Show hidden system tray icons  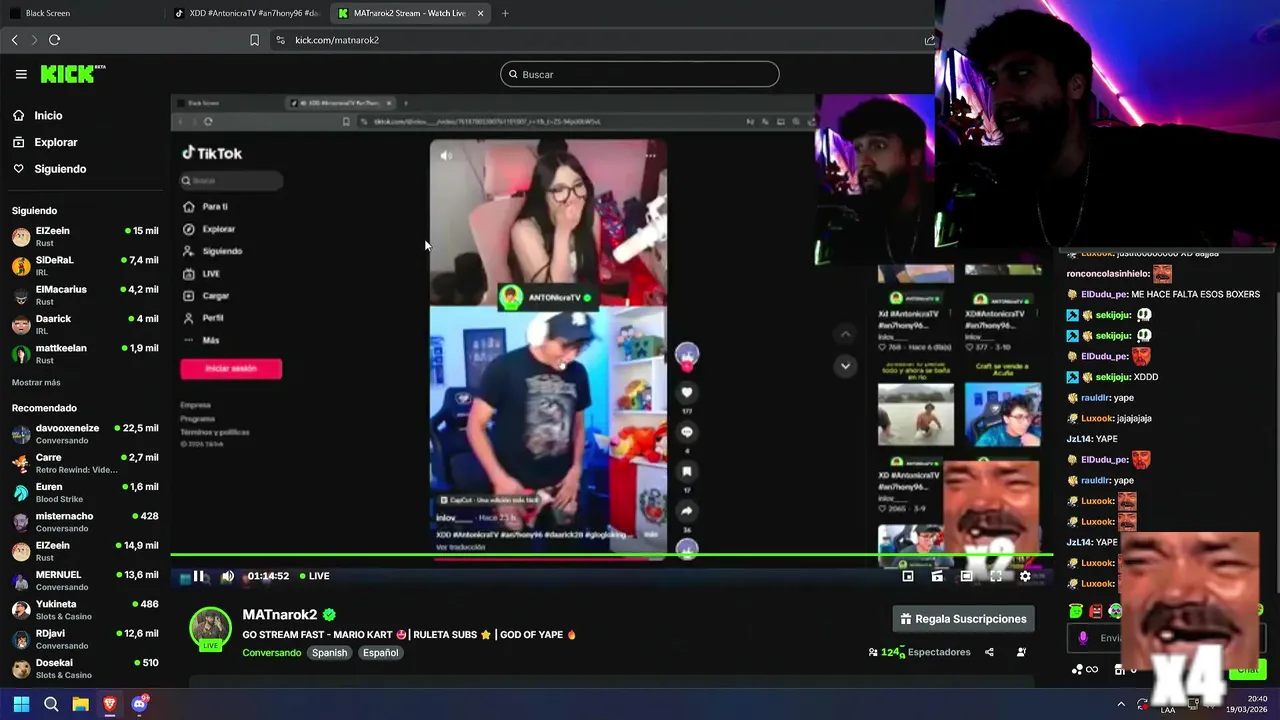[1121, 704]
